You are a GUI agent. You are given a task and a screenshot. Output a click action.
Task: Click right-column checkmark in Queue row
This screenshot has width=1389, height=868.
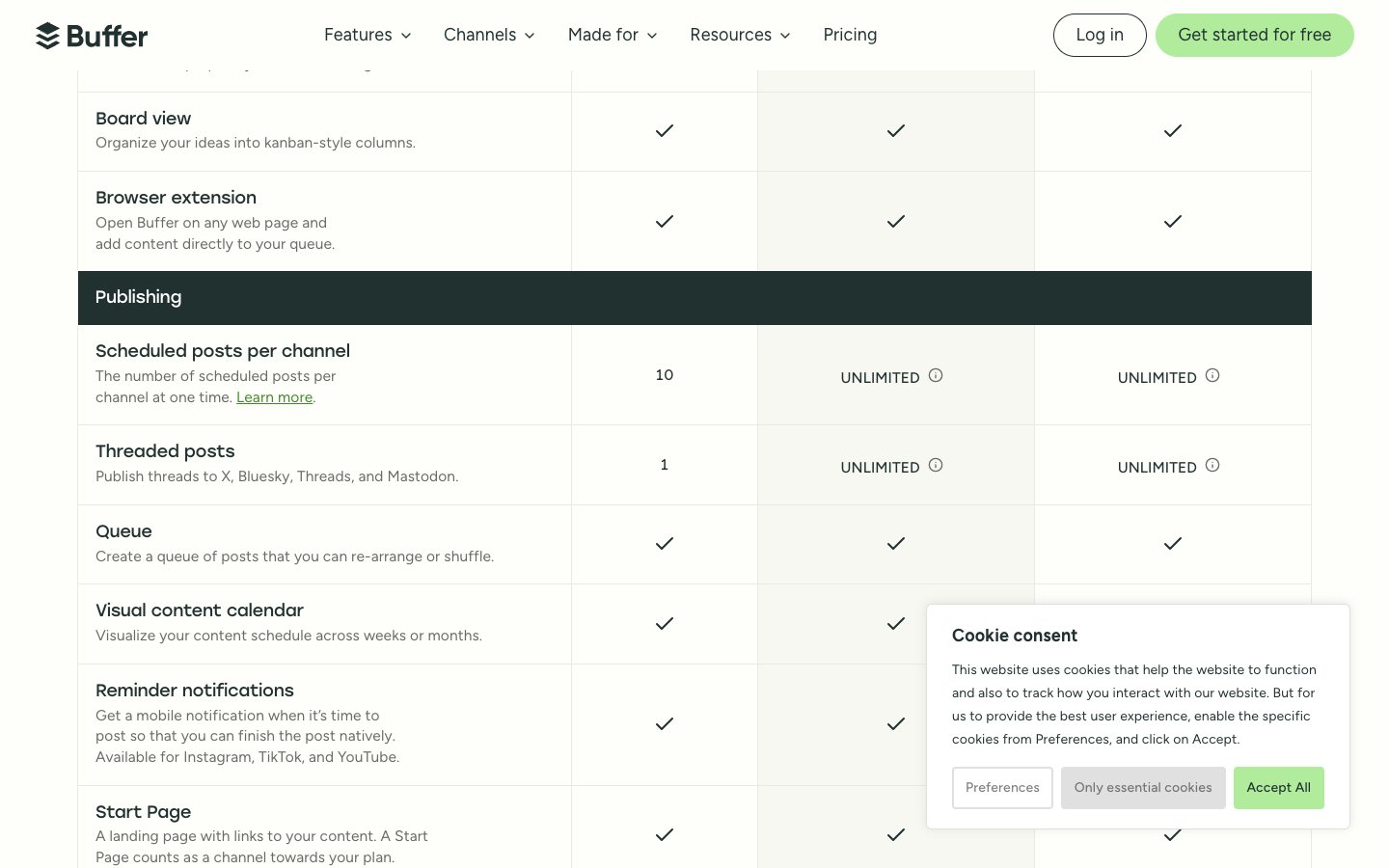point(1173,544)
